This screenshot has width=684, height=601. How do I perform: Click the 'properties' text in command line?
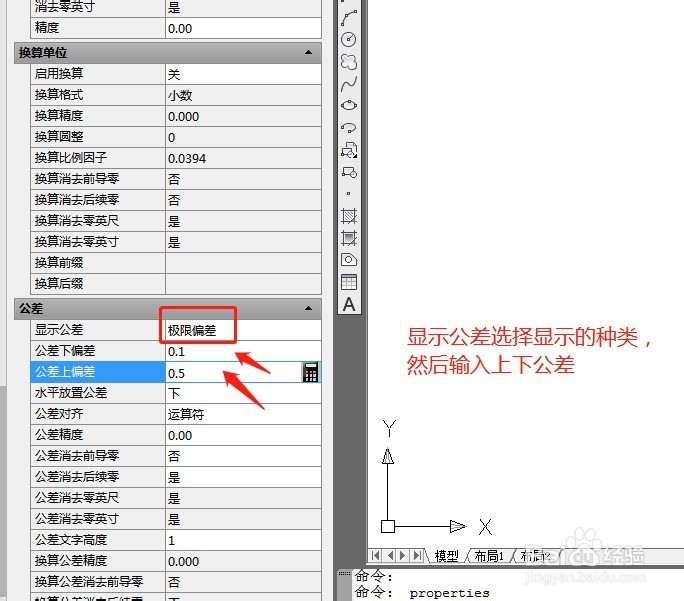449,593
